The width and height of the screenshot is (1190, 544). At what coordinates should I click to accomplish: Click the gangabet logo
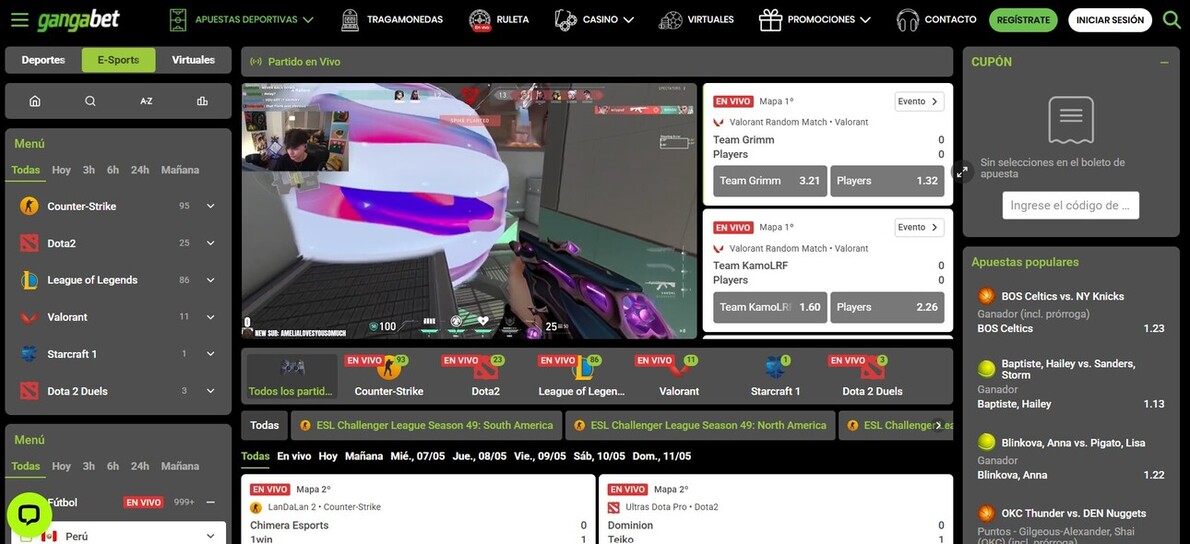pyautogui.click(x=78, y=20)
